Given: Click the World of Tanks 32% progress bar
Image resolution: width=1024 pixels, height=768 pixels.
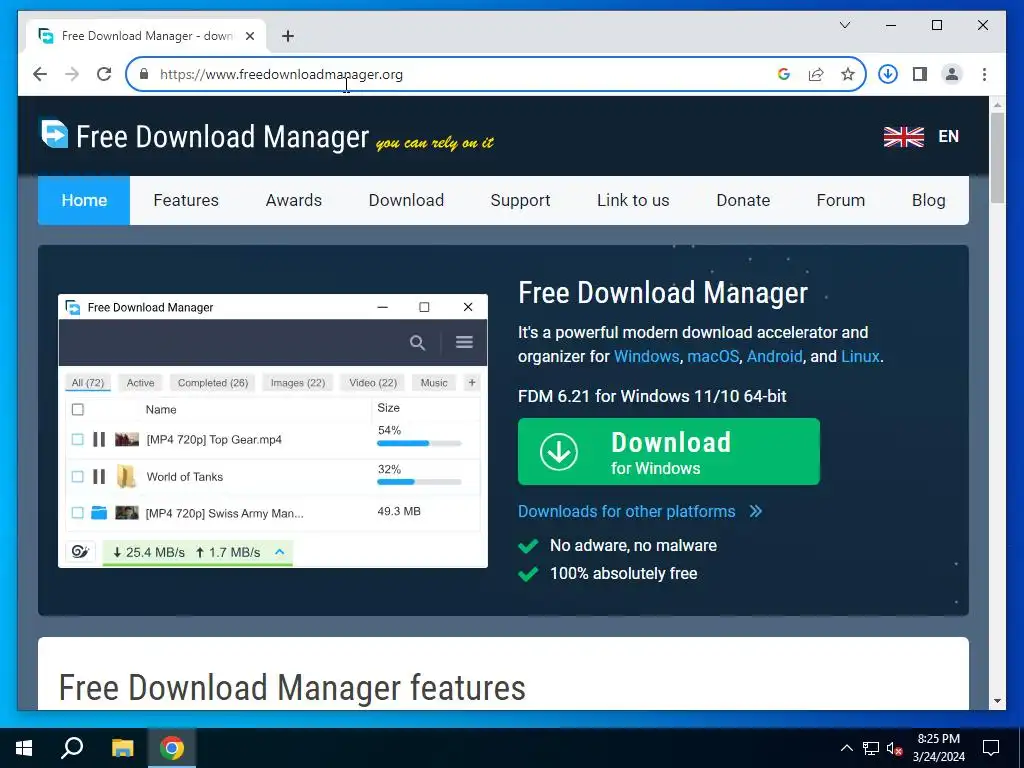Looking at the screenshot, I should point(419,482).
